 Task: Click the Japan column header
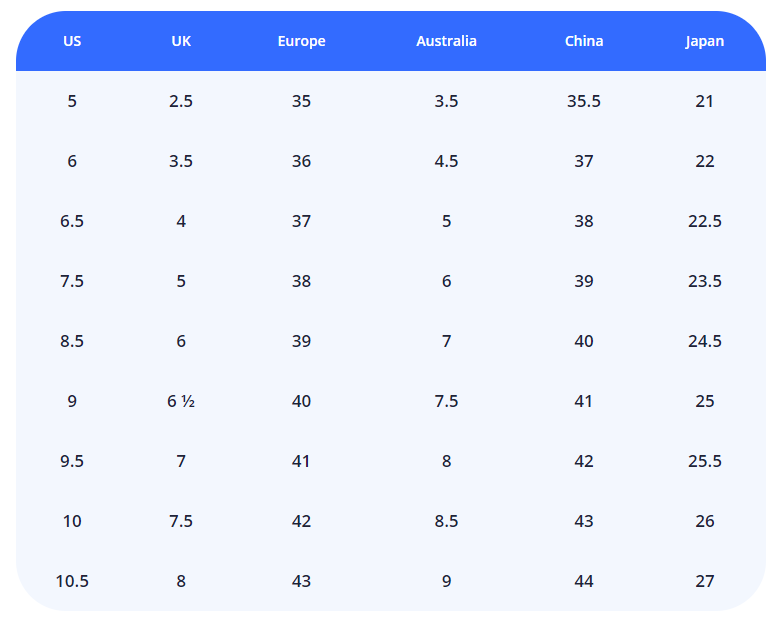click(705, 41)
